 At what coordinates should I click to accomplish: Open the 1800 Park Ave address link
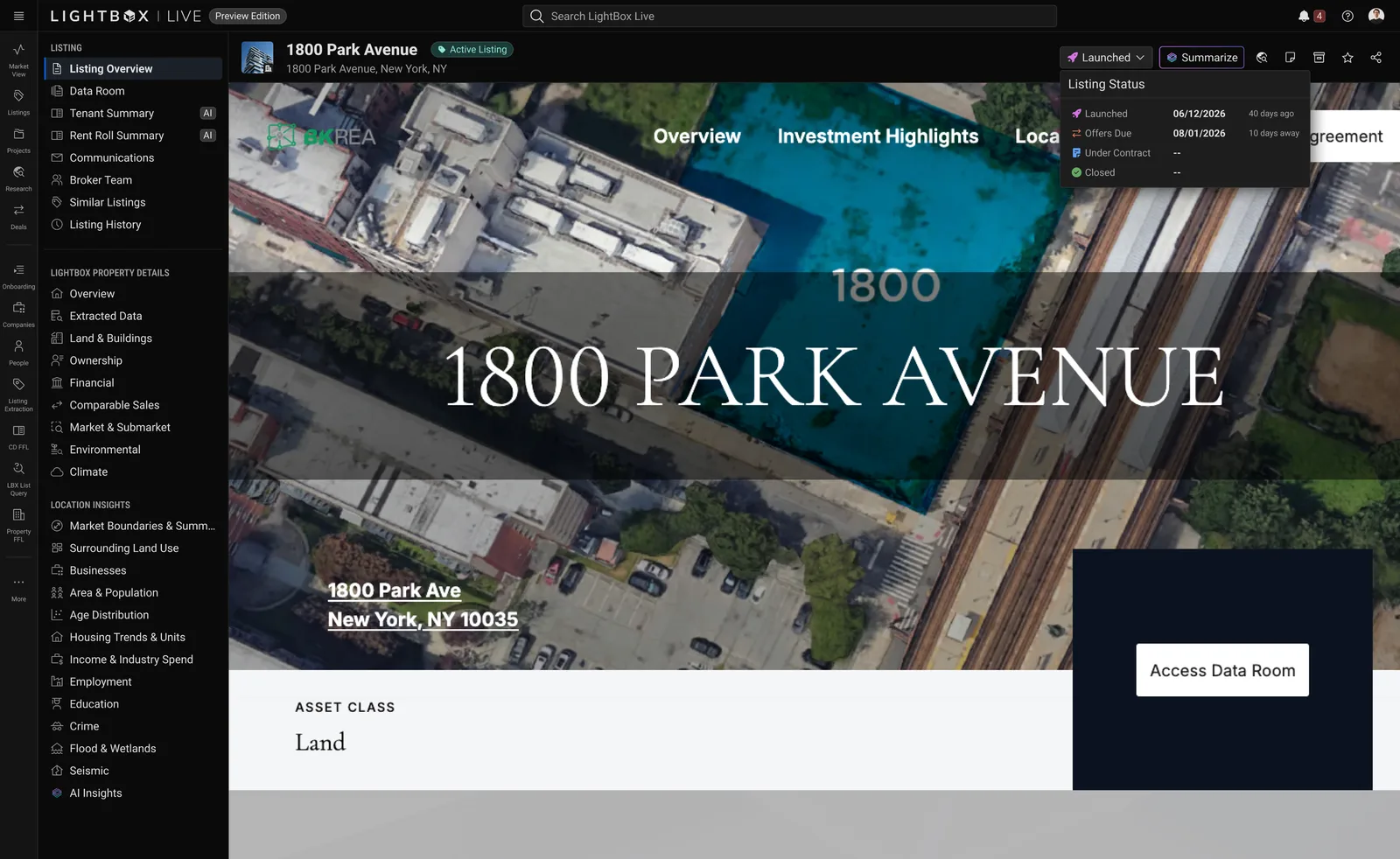[423, 604]
